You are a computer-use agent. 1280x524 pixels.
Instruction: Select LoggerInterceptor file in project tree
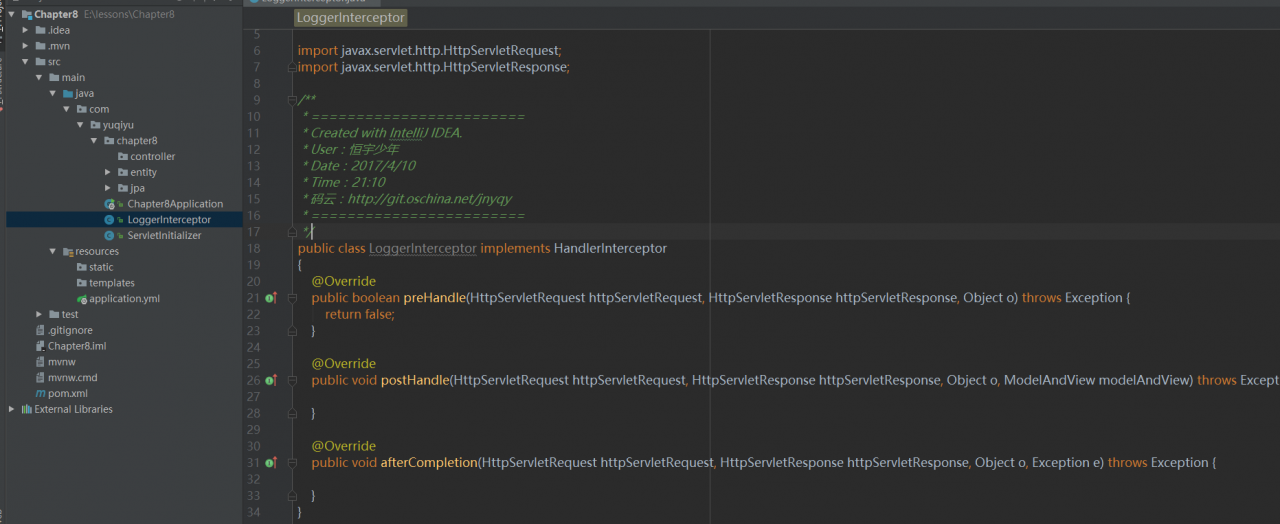[169, 220]
